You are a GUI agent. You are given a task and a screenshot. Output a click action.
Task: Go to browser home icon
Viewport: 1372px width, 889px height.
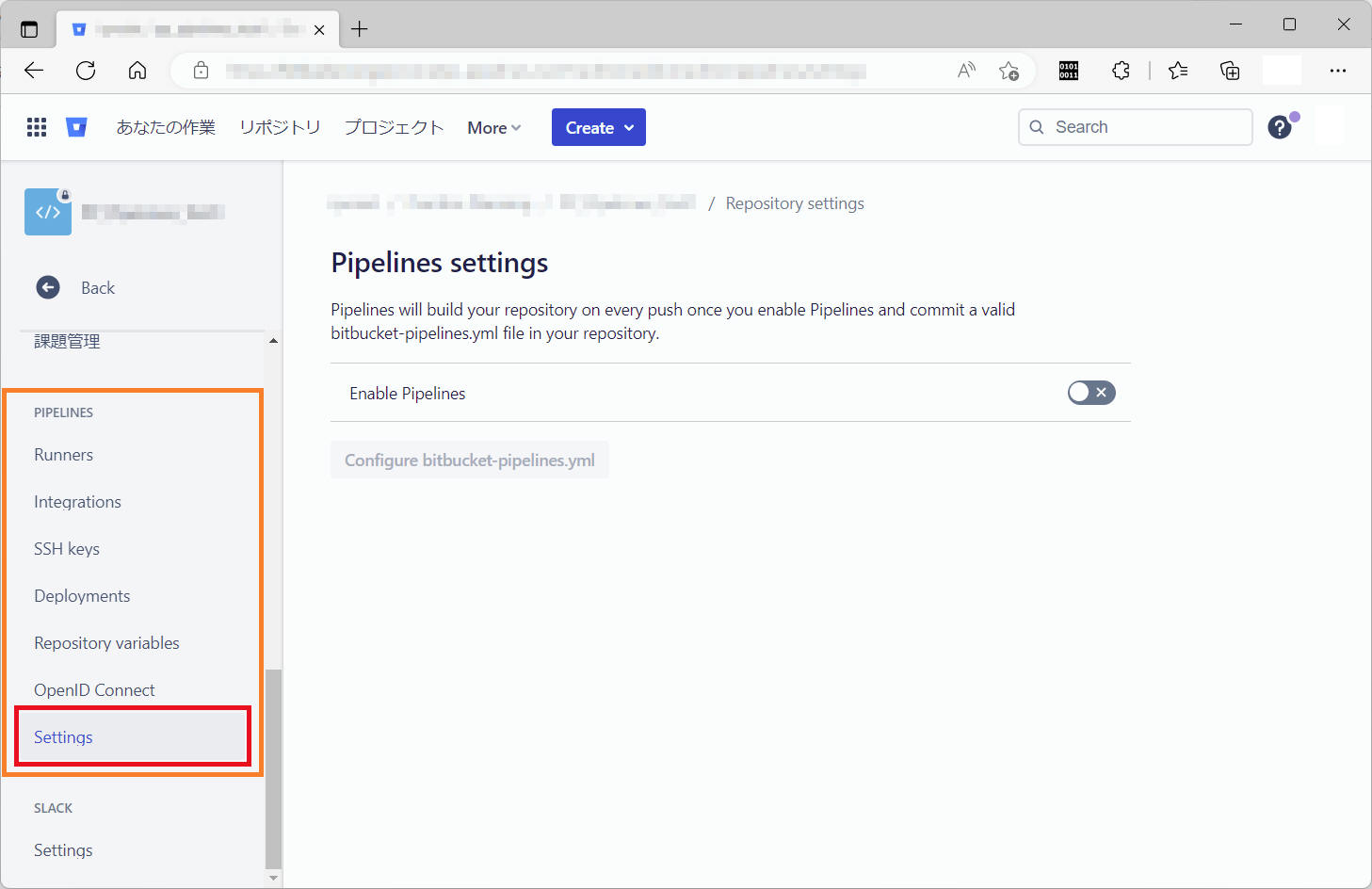coord(137,71)
